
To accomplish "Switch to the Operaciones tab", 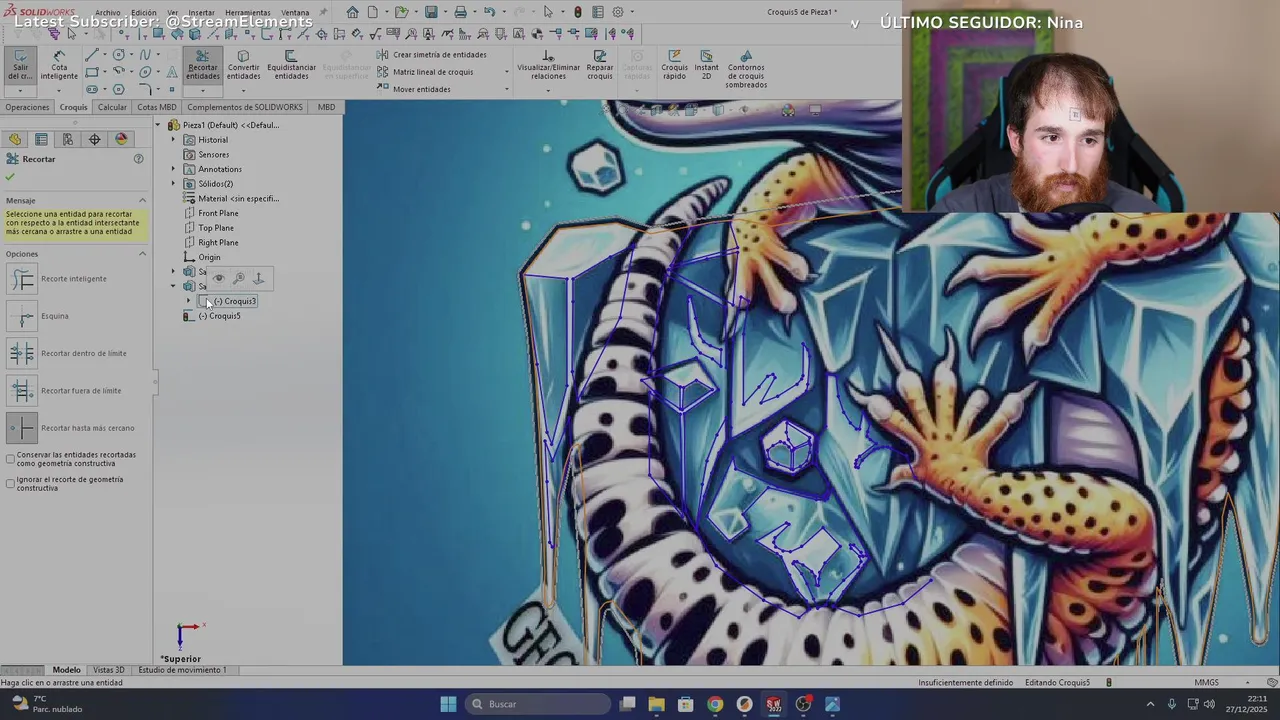I will click(x=27, y=107).
